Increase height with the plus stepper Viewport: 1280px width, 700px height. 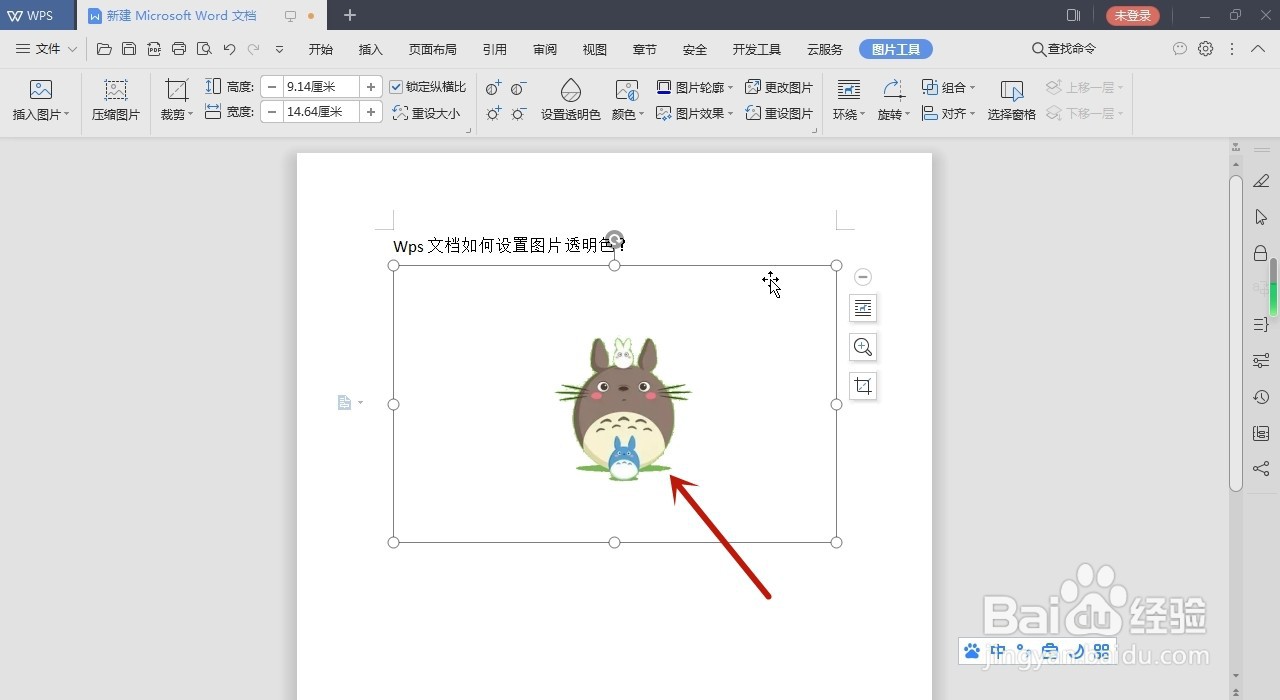(x=371, y=87)
